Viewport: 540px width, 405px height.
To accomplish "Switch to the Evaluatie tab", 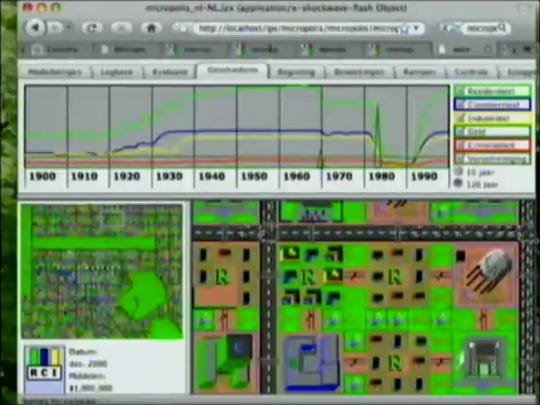I will [x=170, y=72].
